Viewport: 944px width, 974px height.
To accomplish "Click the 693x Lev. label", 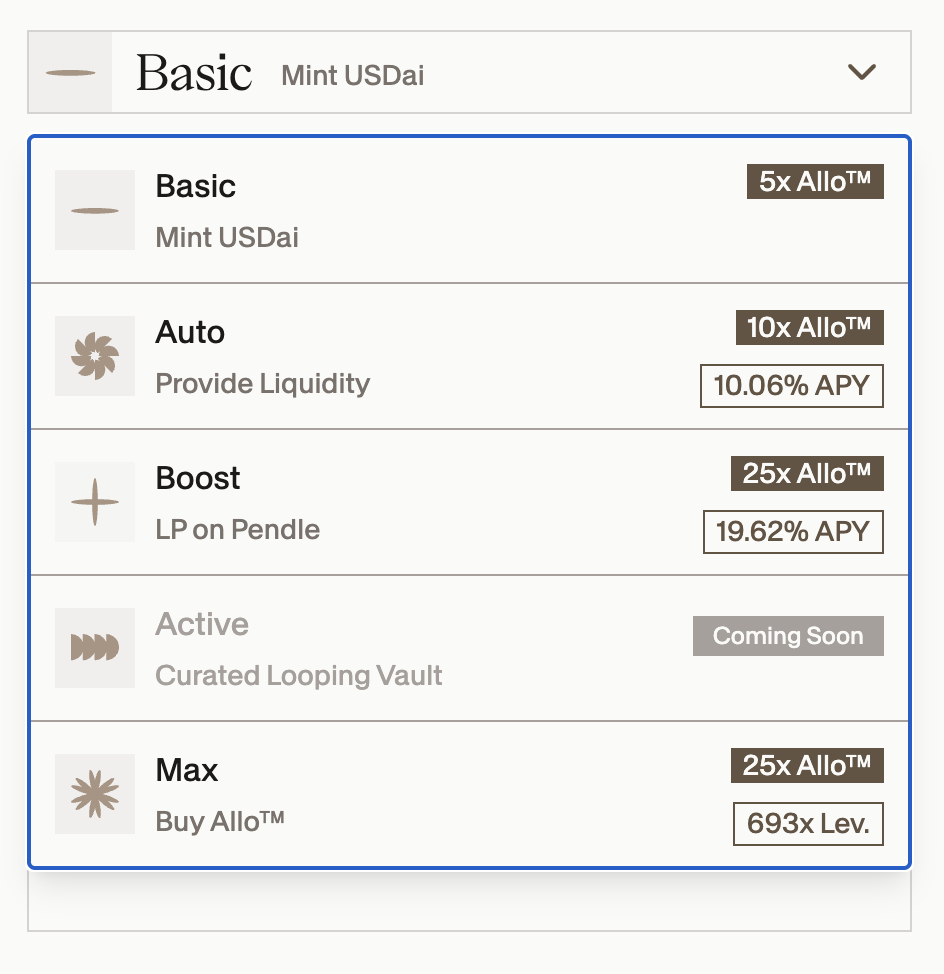I will click(808, 824).
